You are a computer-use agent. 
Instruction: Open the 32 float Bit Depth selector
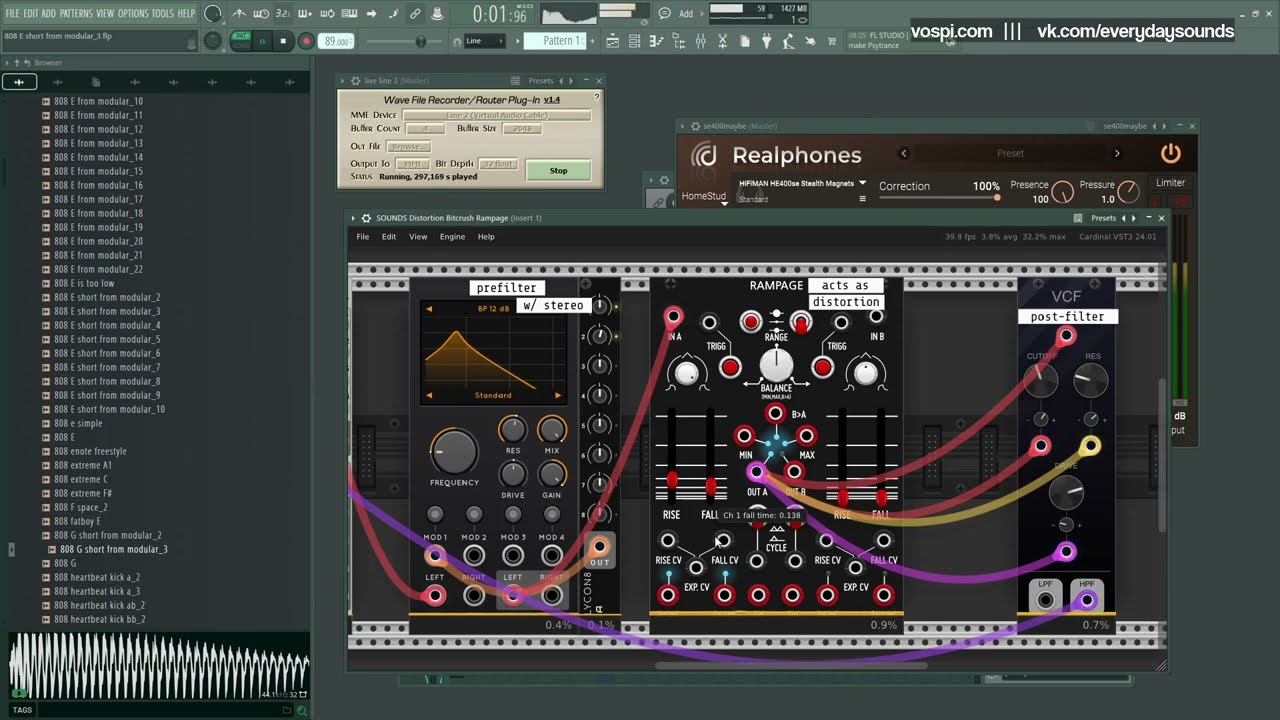coord(497,164)
